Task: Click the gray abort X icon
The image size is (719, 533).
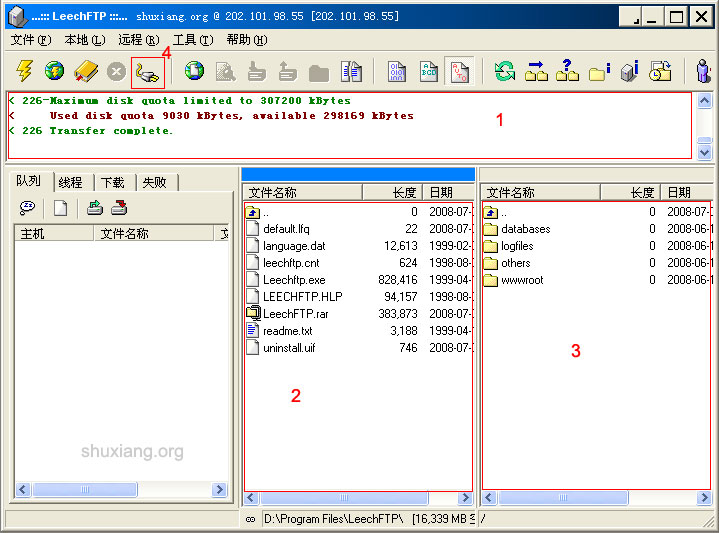Action: click(116, 72)
